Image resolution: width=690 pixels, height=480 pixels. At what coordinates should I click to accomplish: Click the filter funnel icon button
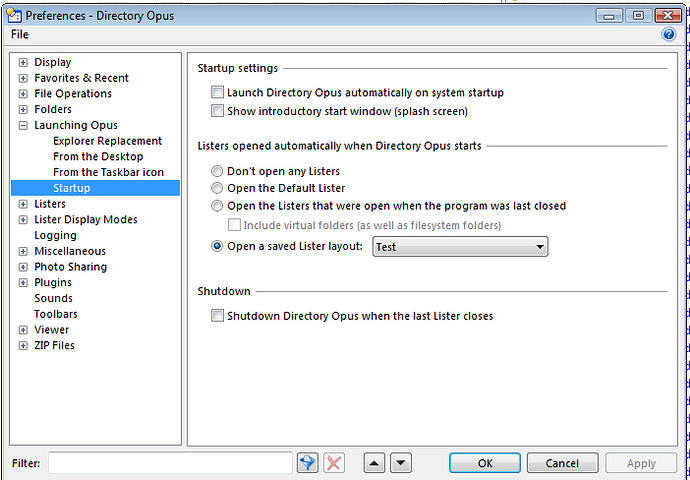(308, 463)
